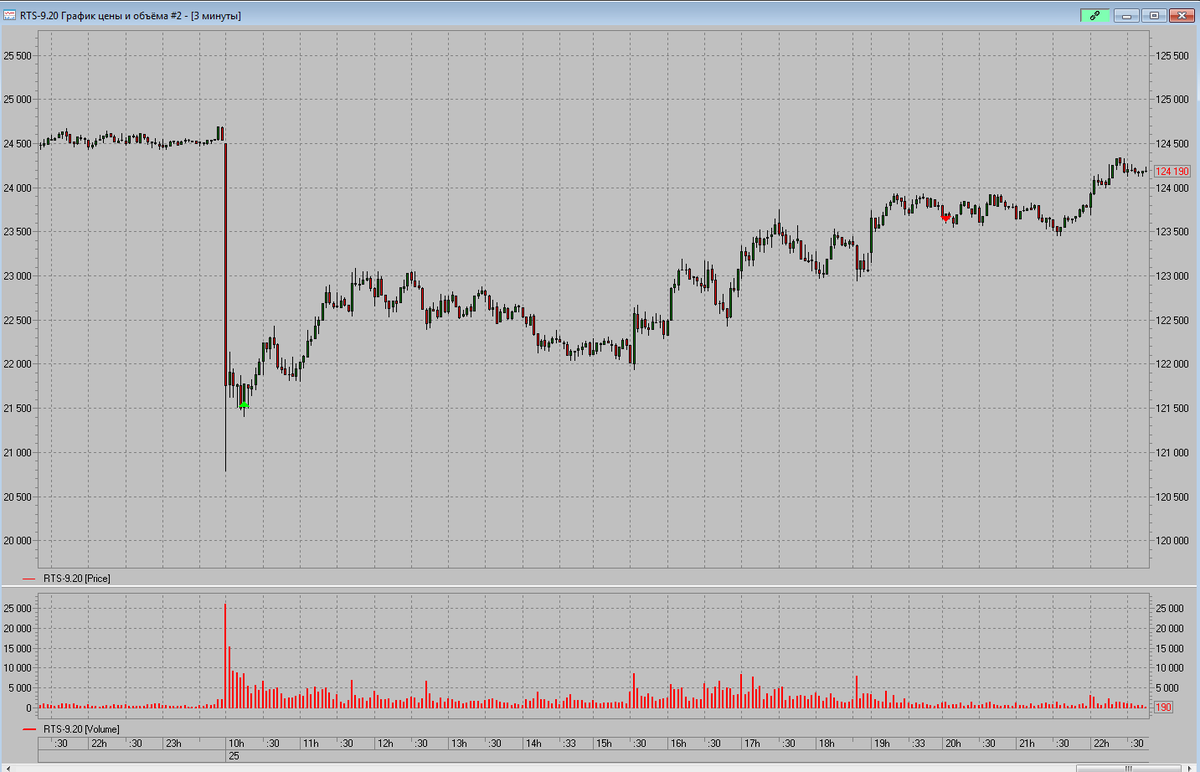Click the '125 500' label on right price axis

(x=1172, y=56)
